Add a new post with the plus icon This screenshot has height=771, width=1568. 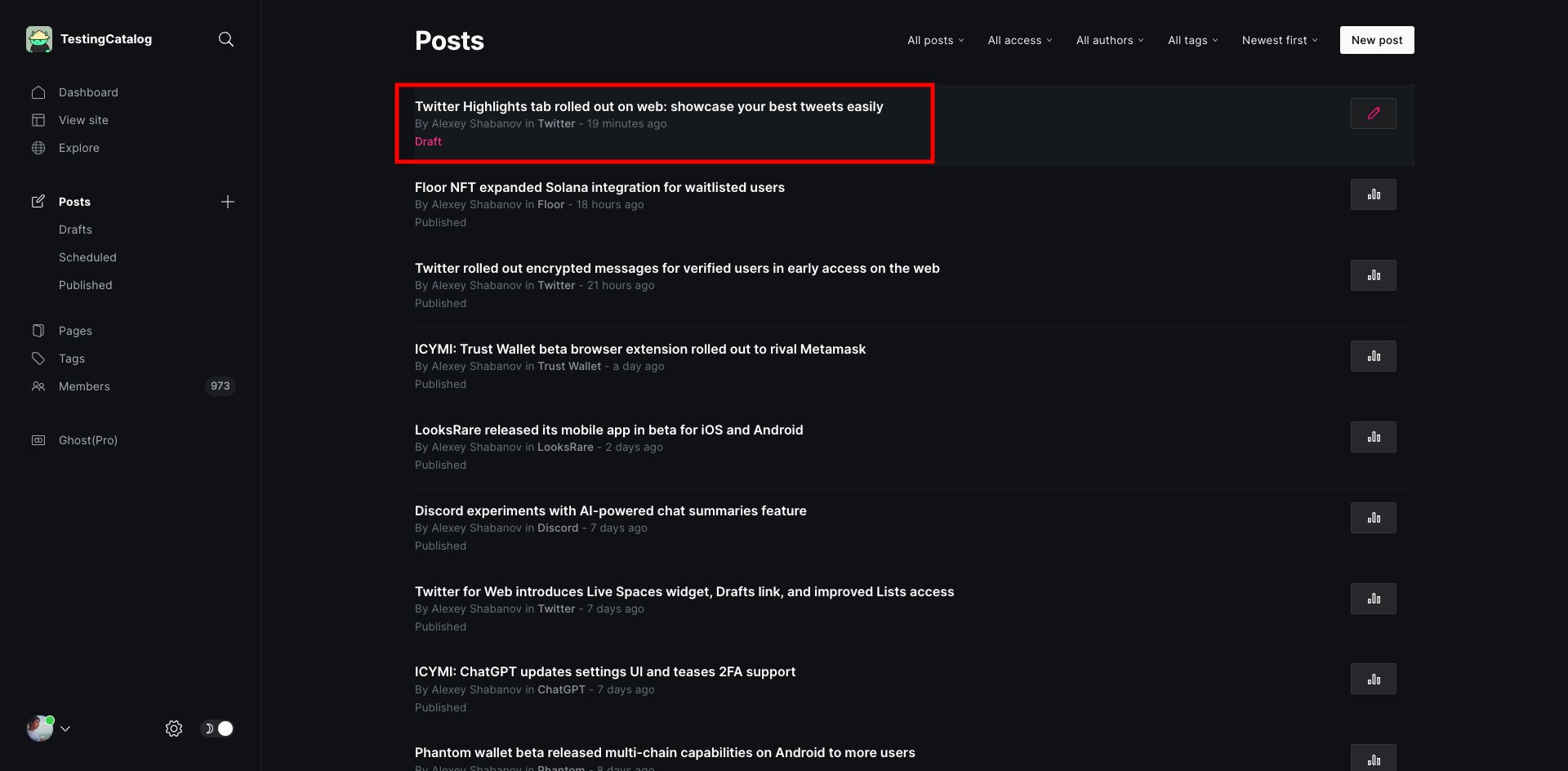(x=228, y=202)
